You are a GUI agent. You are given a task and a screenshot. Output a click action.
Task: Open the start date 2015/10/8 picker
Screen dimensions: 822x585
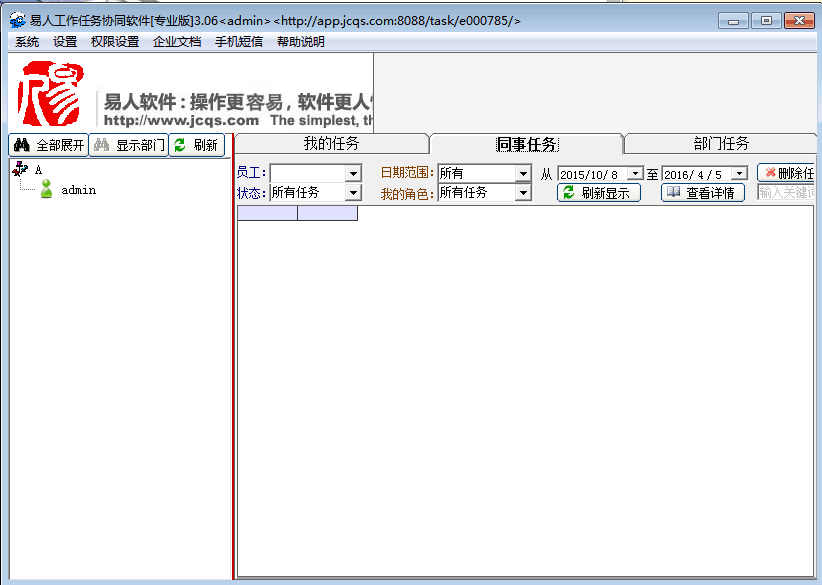coord(634,174)
